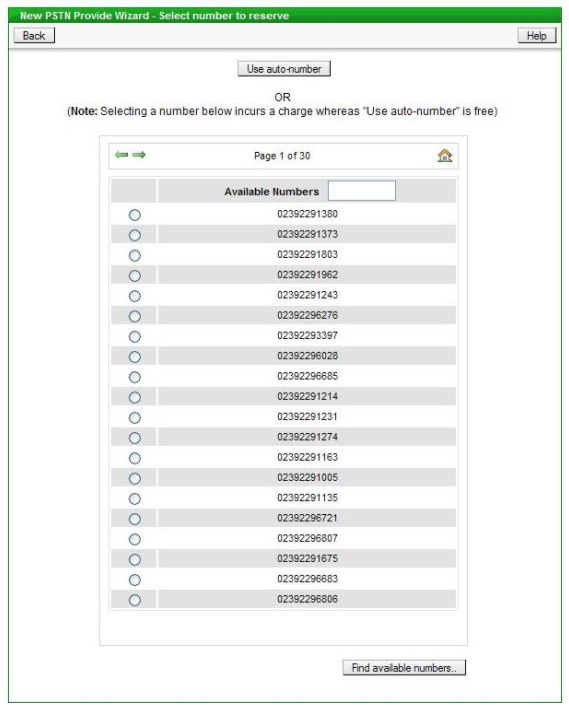Screen dimensions: 569x705
Task: Choose number 02392296276 radio option
Action: (135, 316)
